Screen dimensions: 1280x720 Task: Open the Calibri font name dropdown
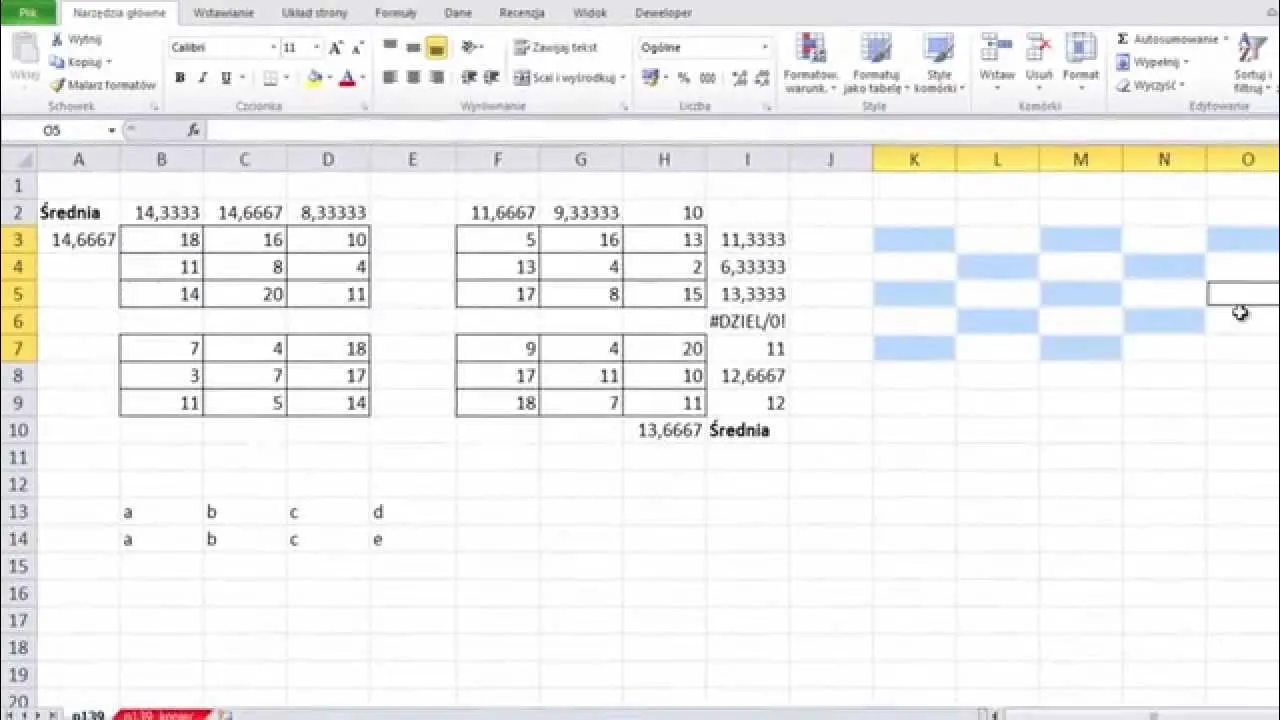273,47
